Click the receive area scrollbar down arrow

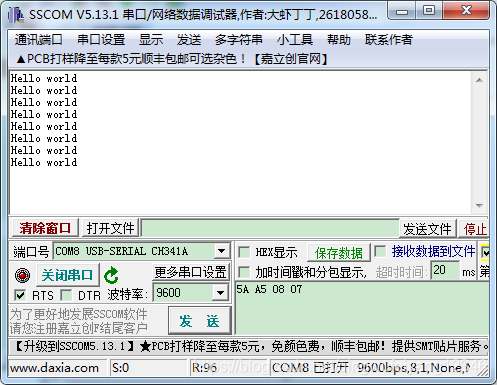tap(480, 205)
